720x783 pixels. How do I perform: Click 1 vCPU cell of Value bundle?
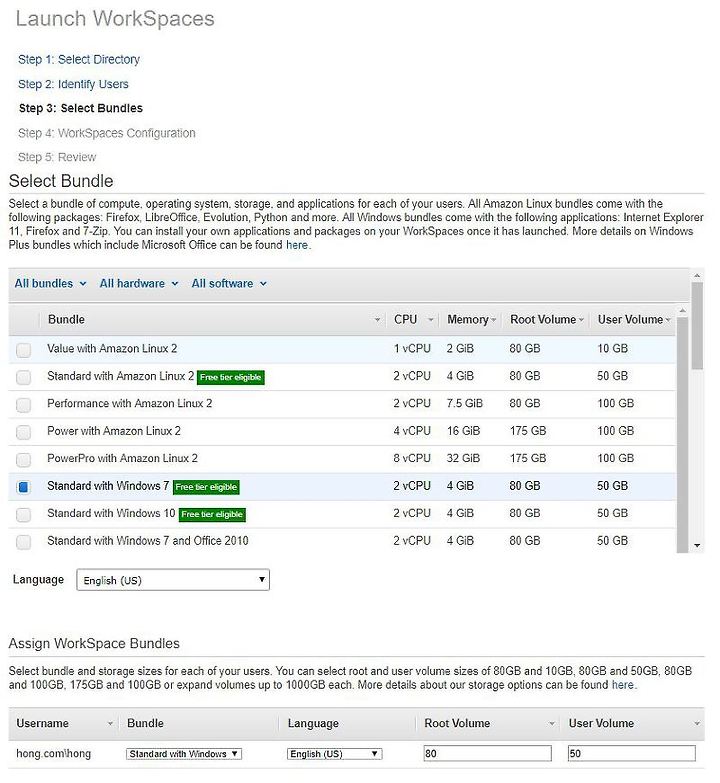tap(412, 349)
